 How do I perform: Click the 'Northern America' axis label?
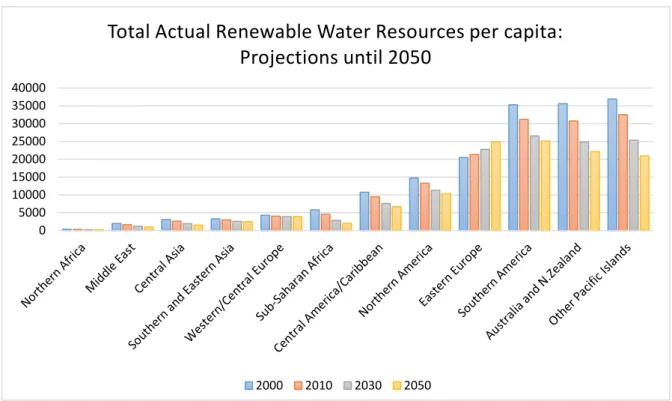click(396, 280)
